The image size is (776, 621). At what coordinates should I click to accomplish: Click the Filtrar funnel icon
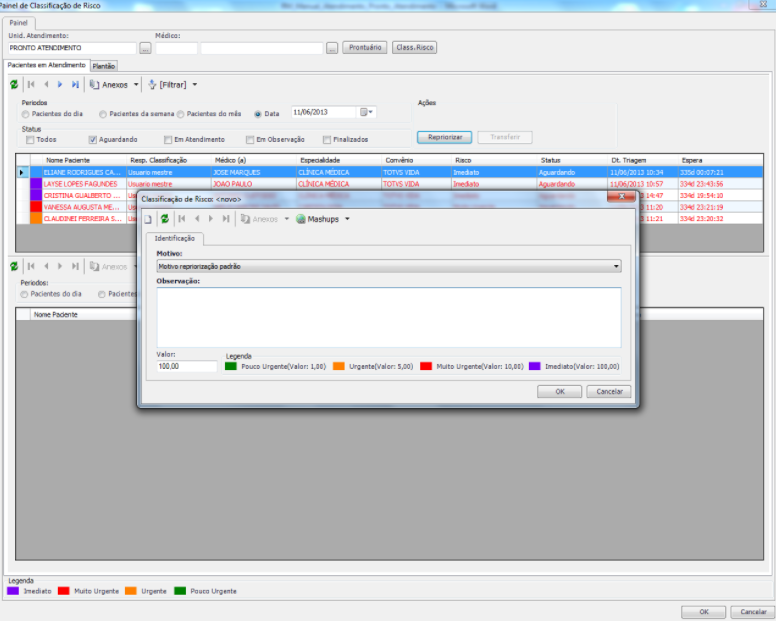[152, 85]
